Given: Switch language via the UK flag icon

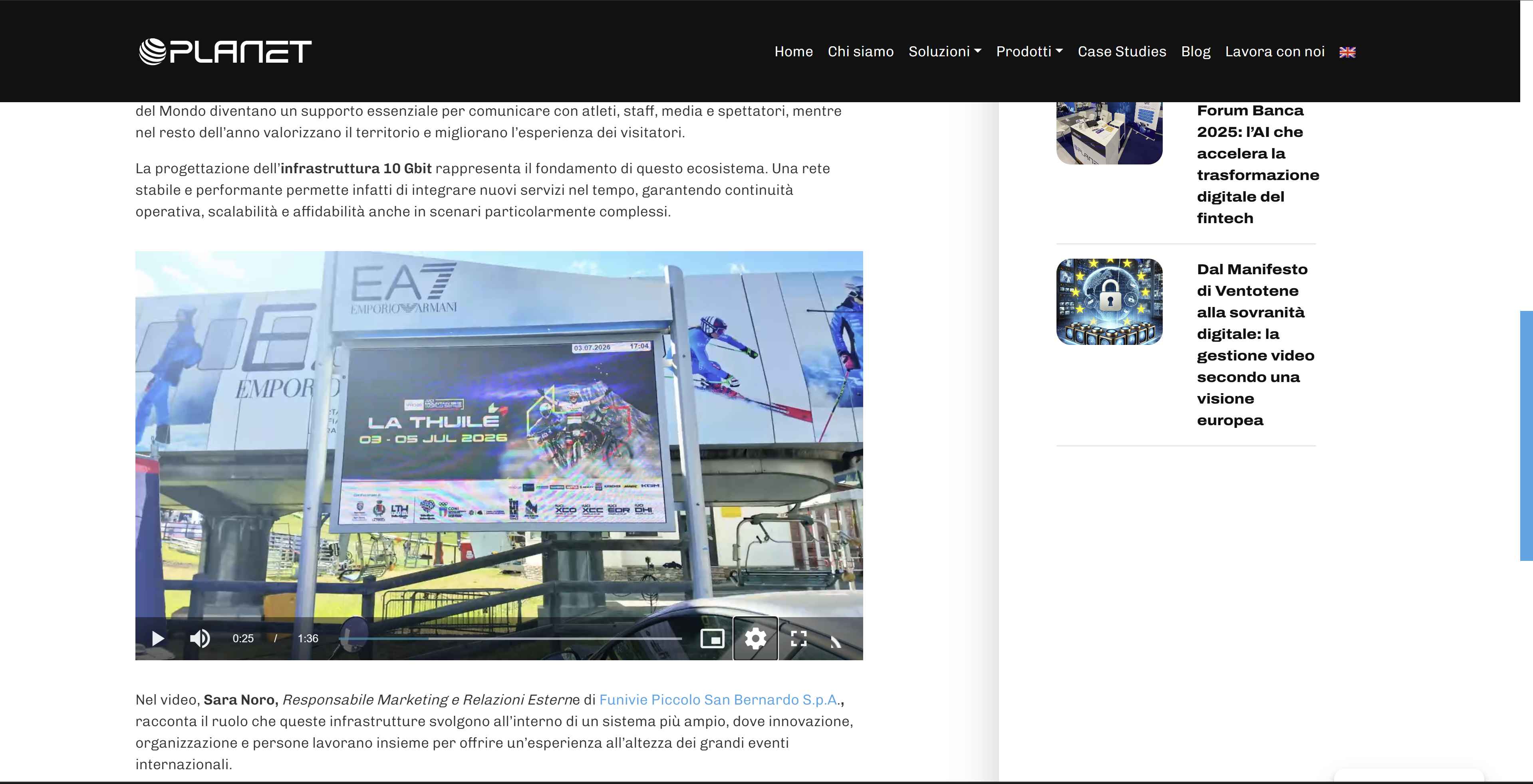Looking at the screenshot, I should click(1347, 52).
